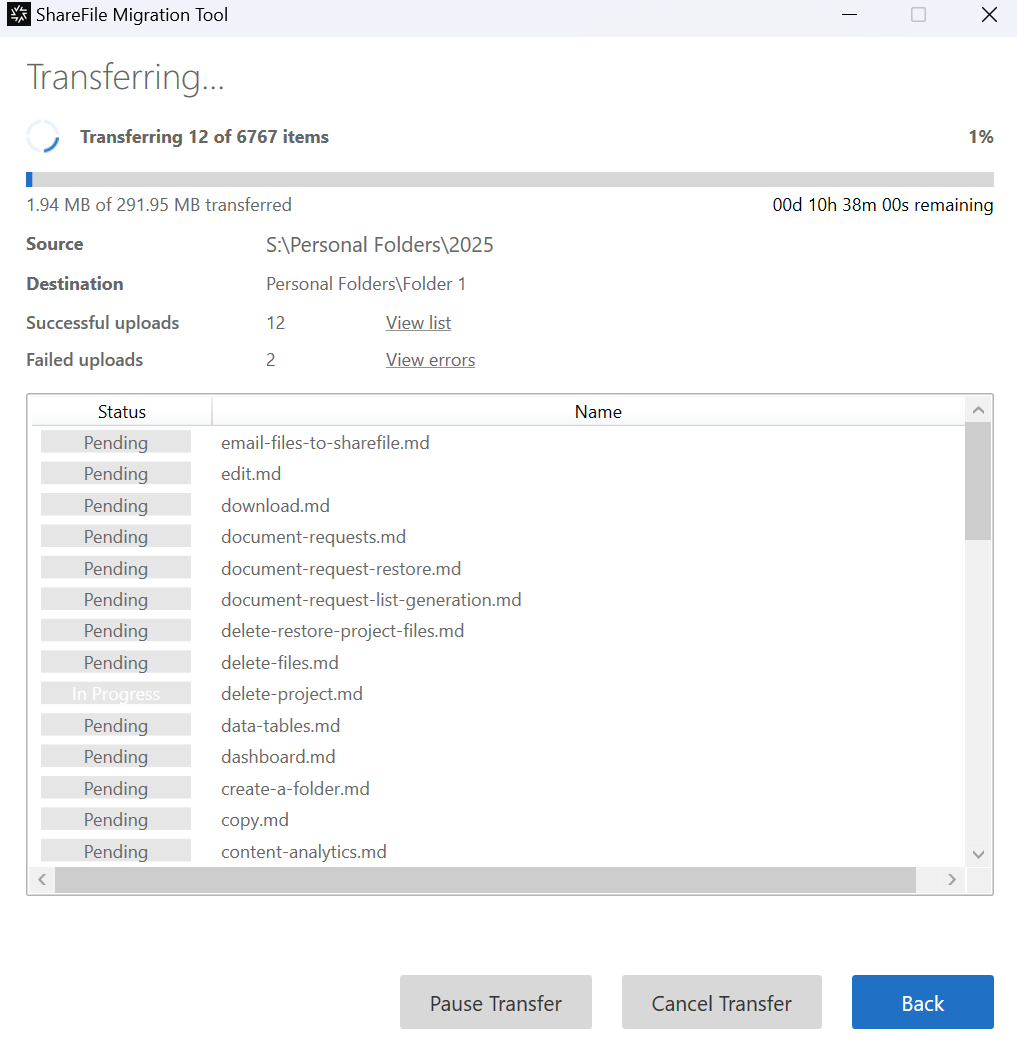Pause the transfer with Pause Transfer button
1017x1046 pixels.
[x=495, y=1002]
